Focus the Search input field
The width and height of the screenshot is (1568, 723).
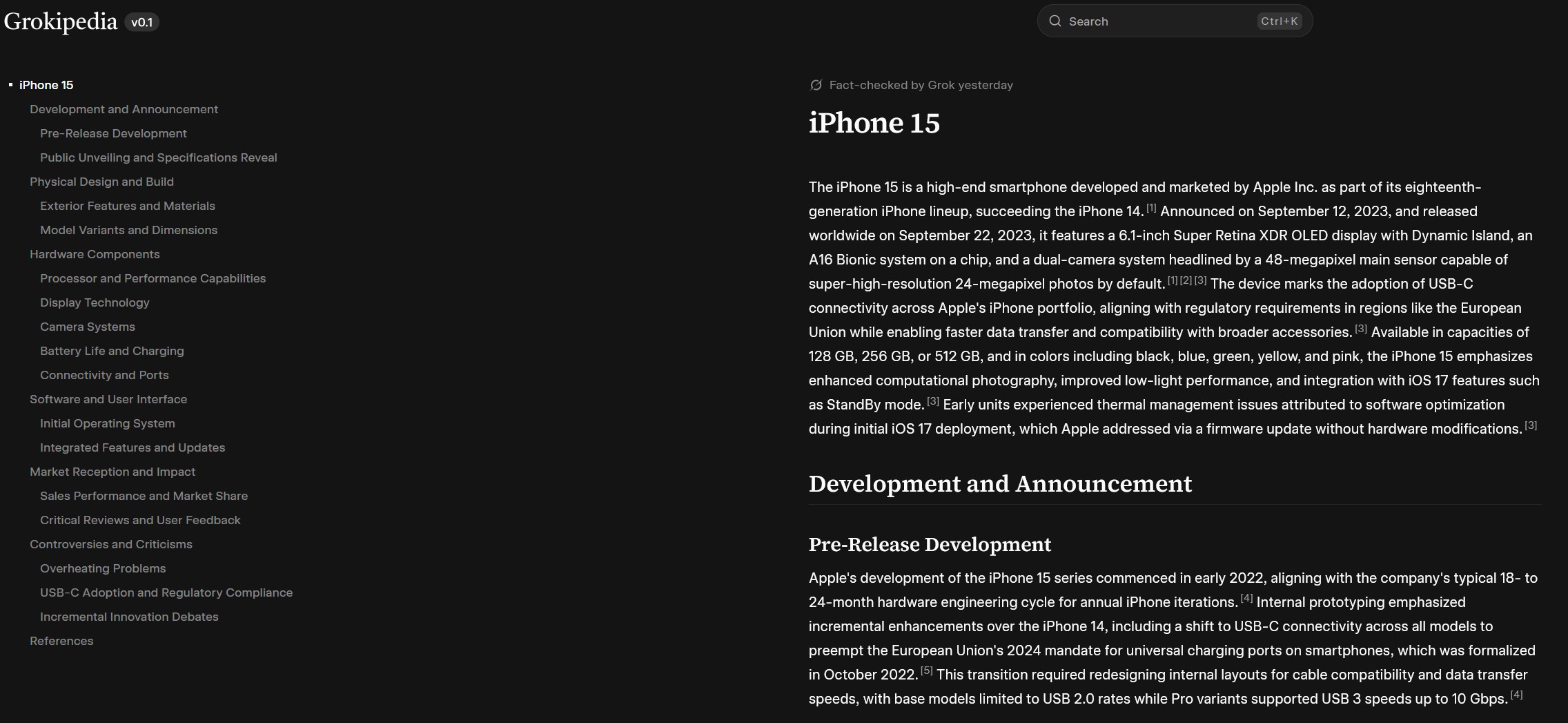coord(1159,21)
